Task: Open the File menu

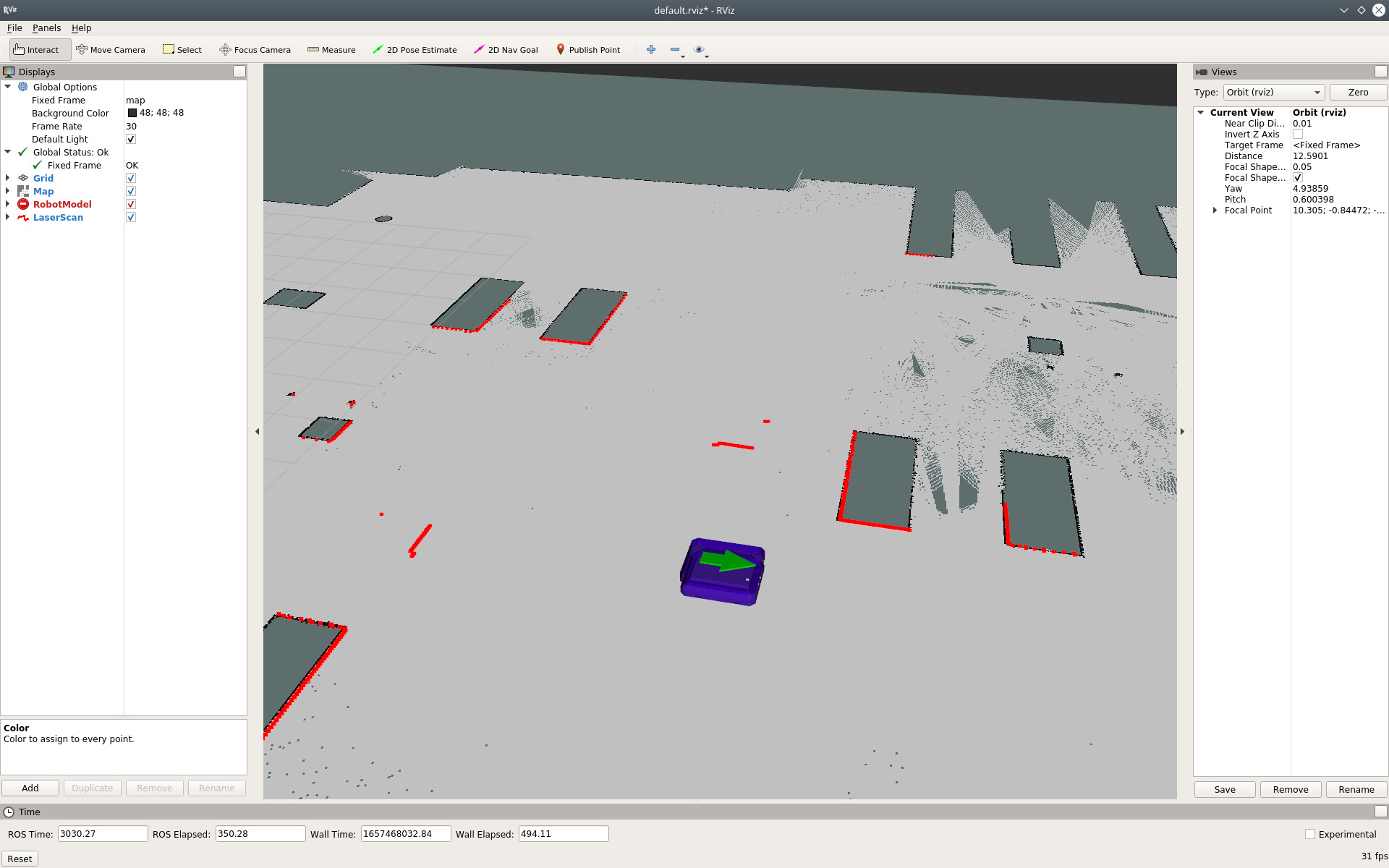Action: (14, 28)
